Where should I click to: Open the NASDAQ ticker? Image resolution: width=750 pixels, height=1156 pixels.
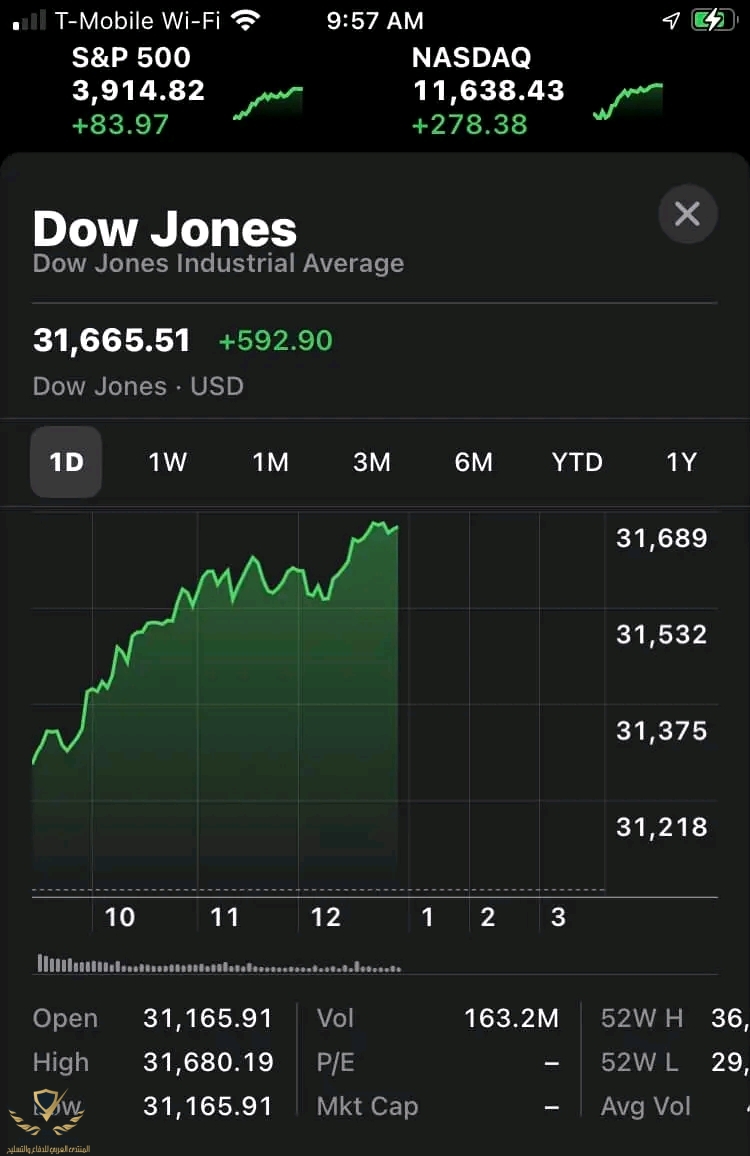(x=488, y=90)
